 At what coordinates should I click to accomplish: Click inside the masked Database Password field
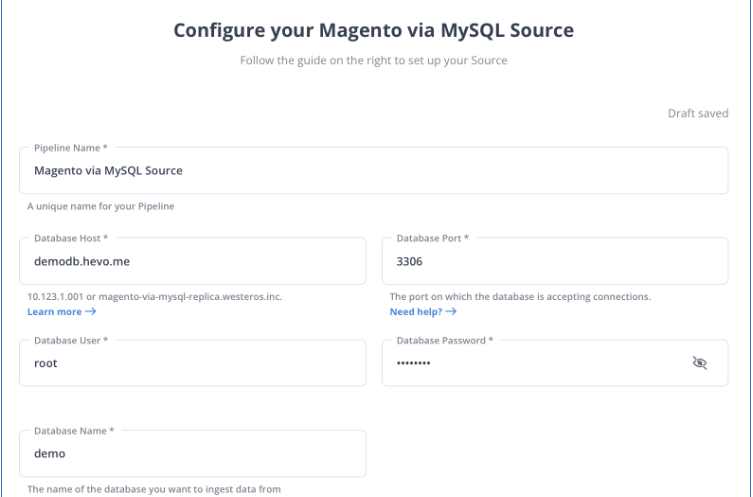(538, 363)
